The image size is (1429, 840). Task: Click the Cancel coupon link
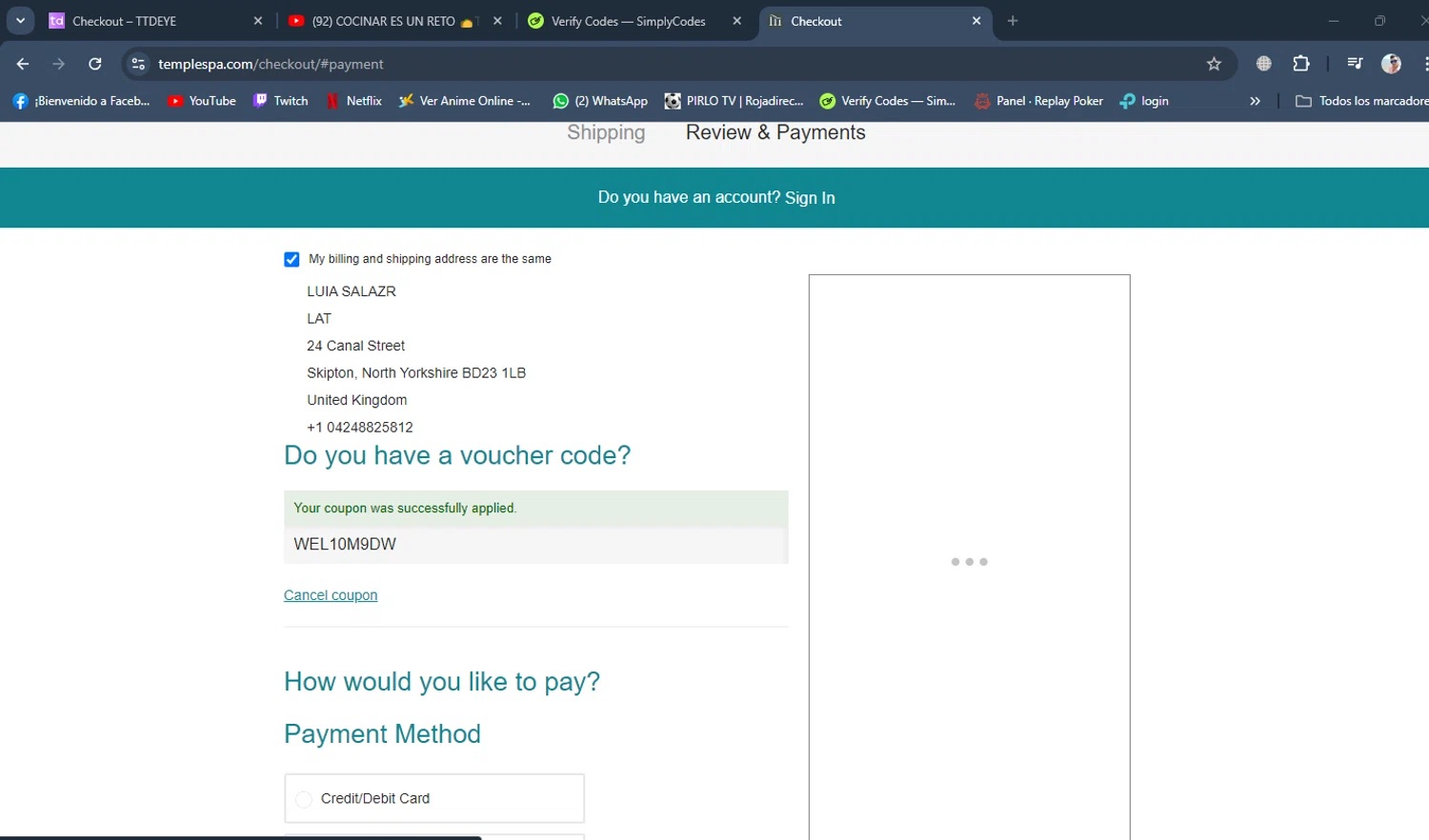[x=331, y=595]
